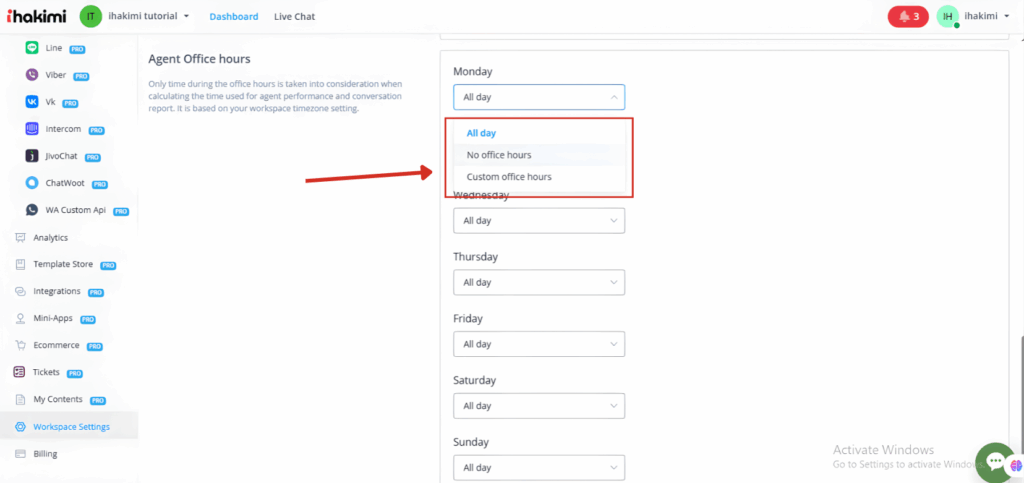1024x483 pixels.
Task: Click the Vk channel icon
Action: [32, 101]
